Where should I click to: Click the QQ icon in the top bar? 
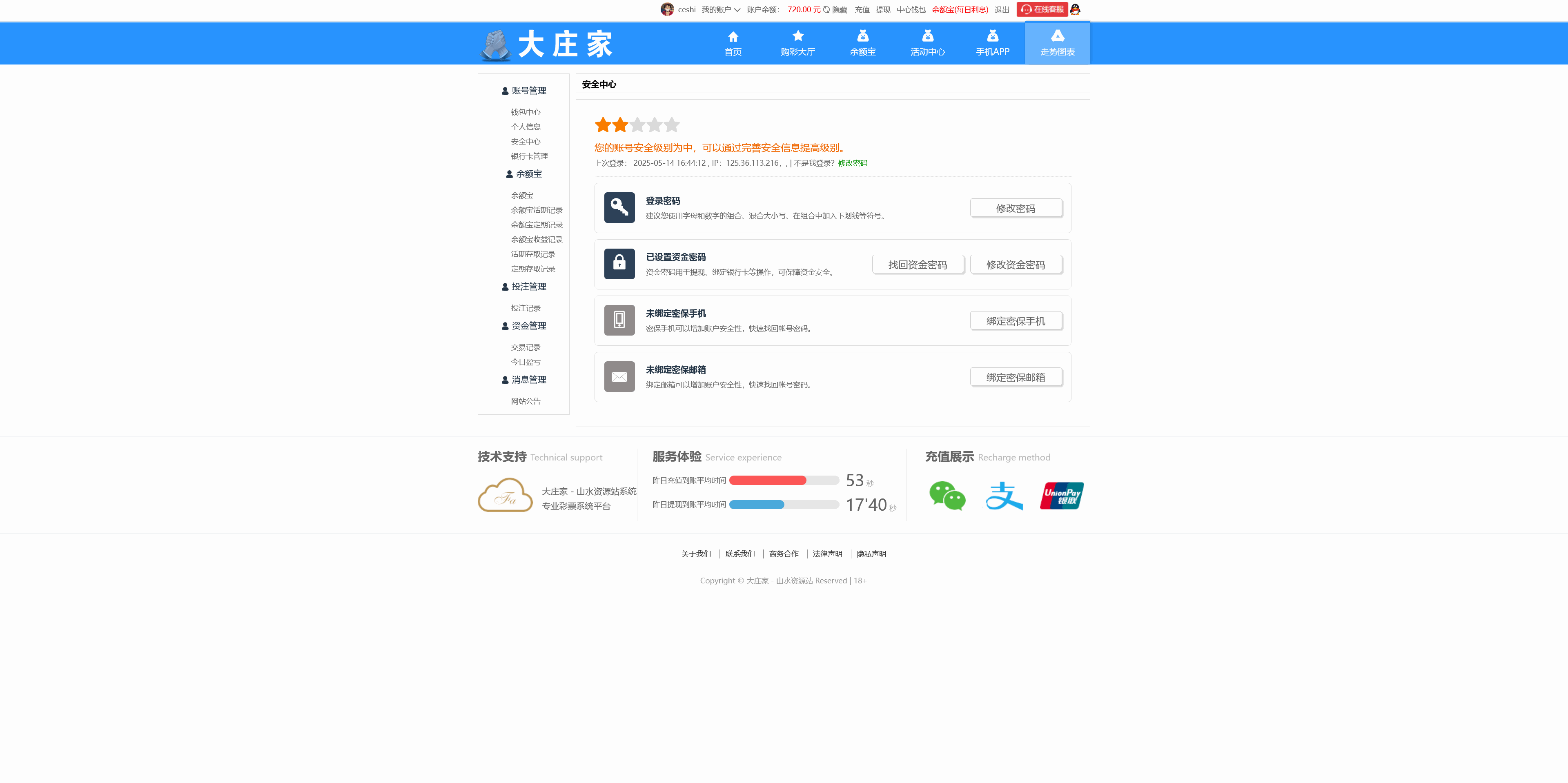pyautogui.click(x=1075, y=10)
